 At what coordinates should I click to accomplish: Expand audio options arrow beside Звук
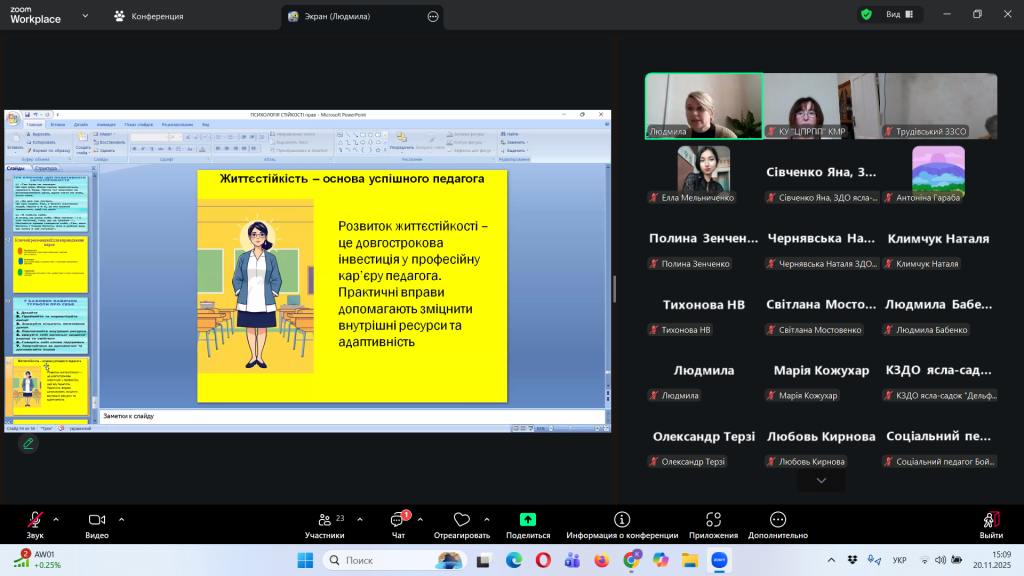coord(56,519)
